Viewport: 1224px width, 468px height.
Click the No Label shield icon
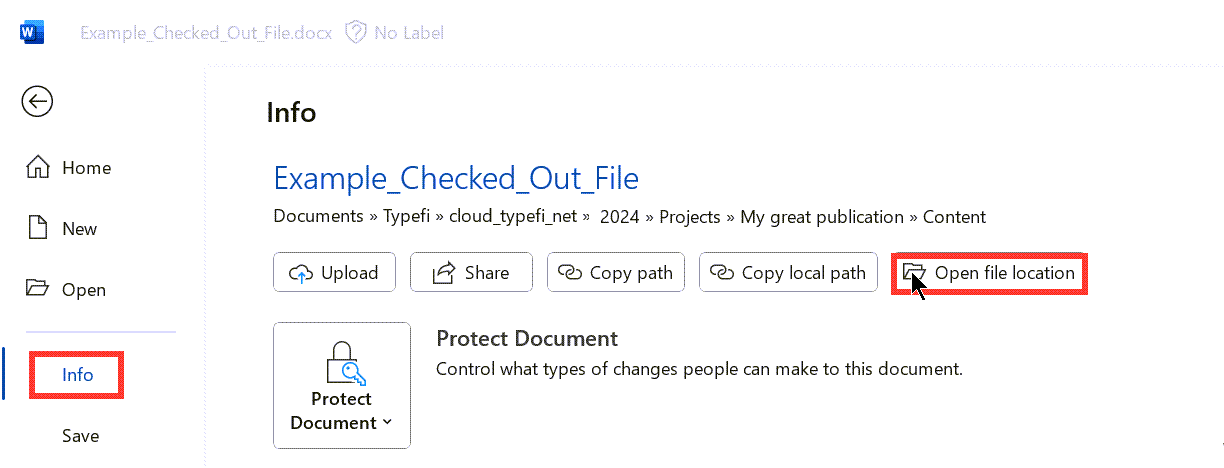pyautogui.click(x=355, y=32)
